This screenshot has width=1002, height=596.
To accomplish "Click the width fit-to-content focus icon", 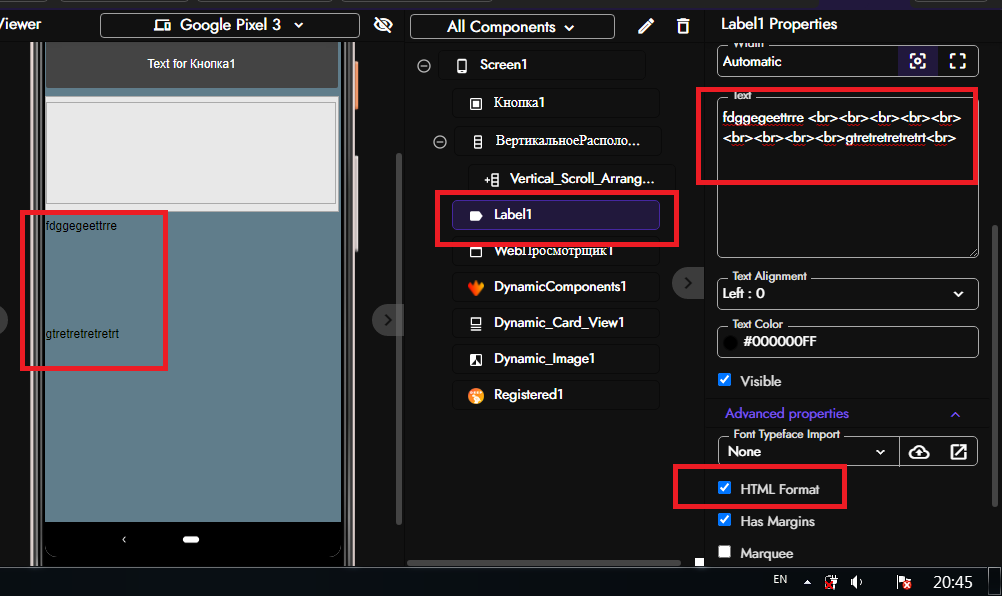I will pyautogui.click(x=918, y=61).
